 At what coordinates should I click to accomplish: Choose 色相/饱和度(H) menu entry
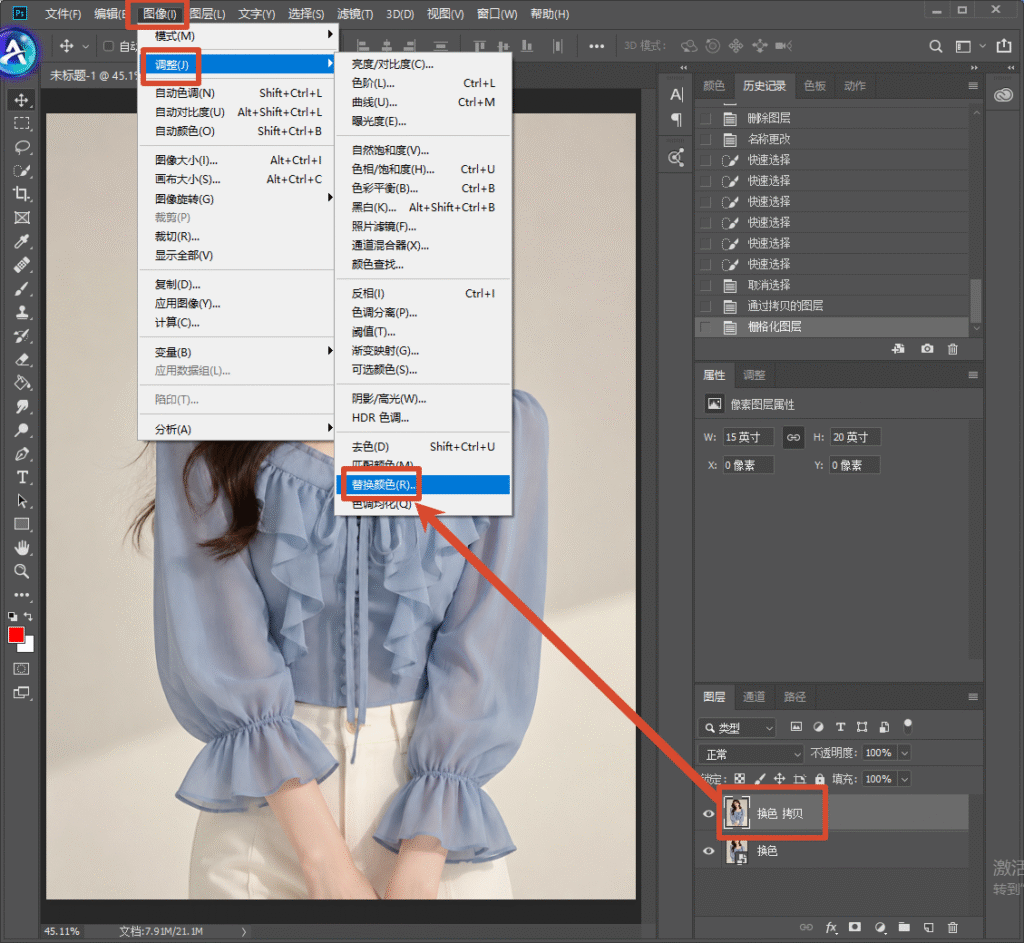point(423,169)
